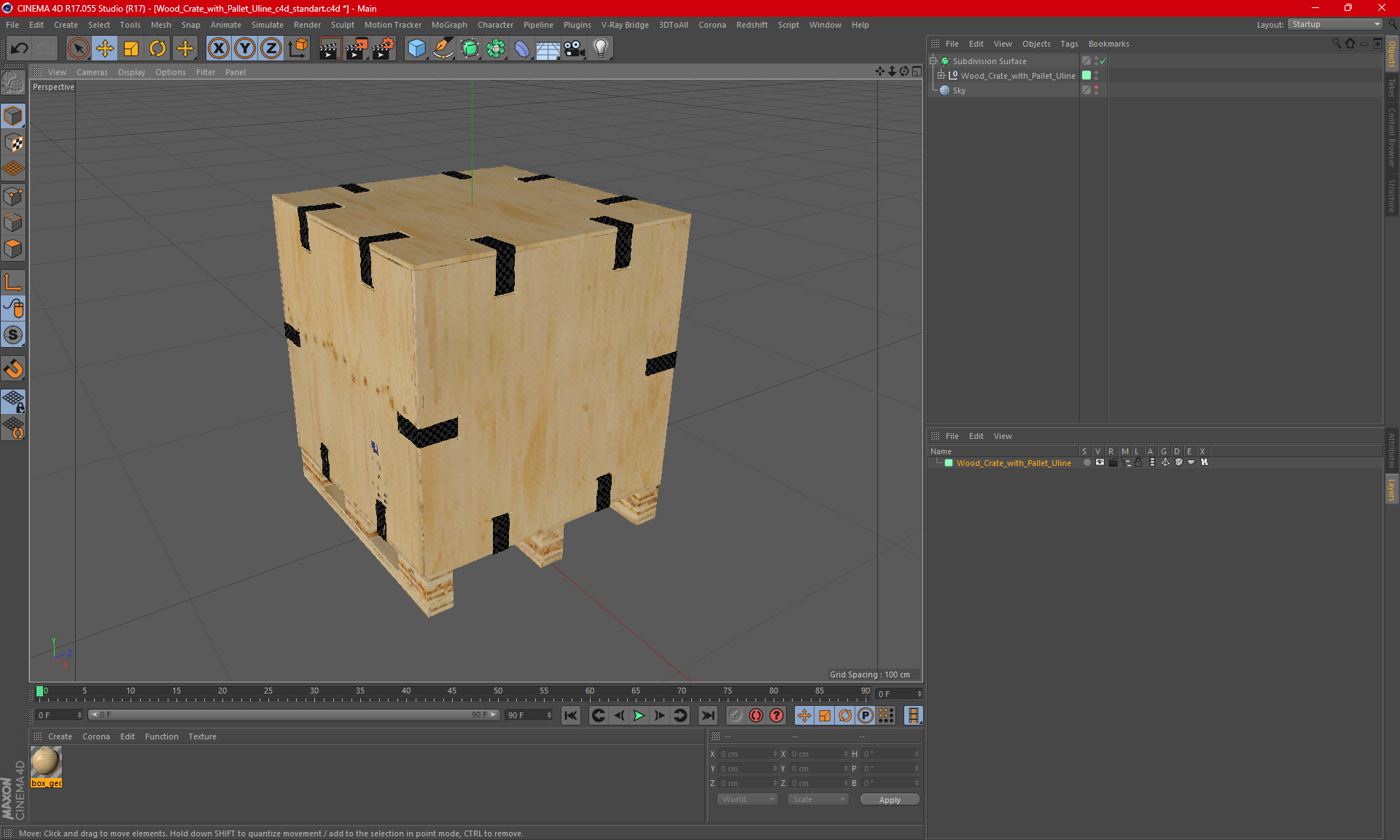Open the MoGraph menu

(x=448, y=25)
